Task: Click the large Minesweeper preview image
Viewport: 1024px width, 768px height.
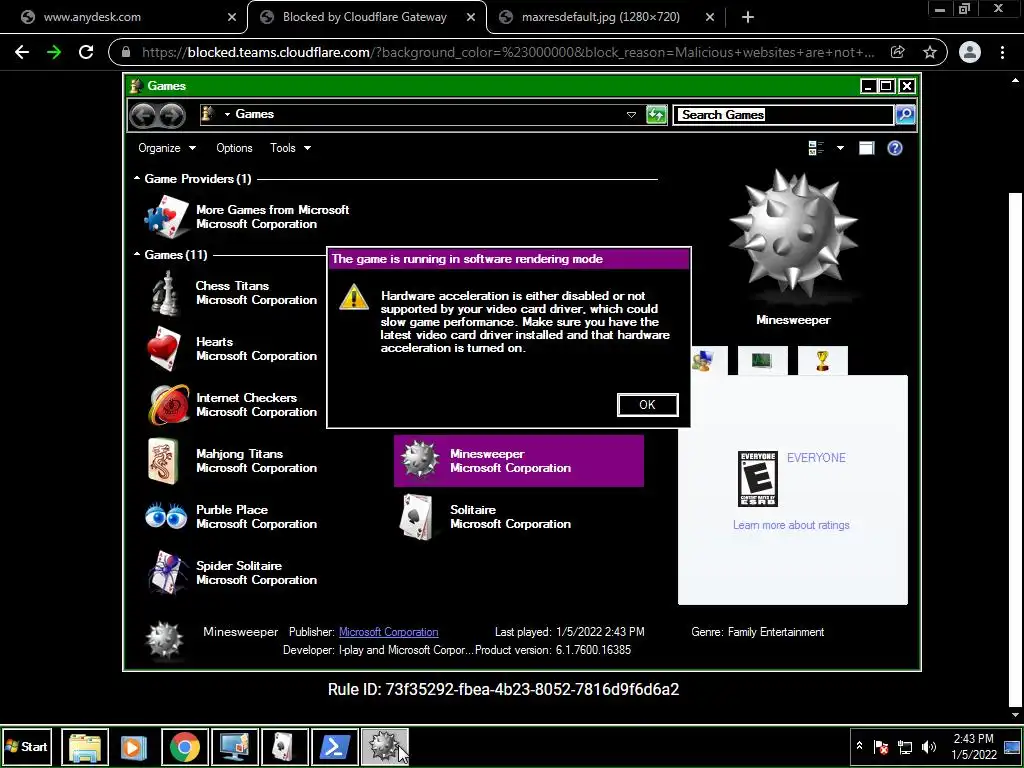Action: click(x=793, y=233)
